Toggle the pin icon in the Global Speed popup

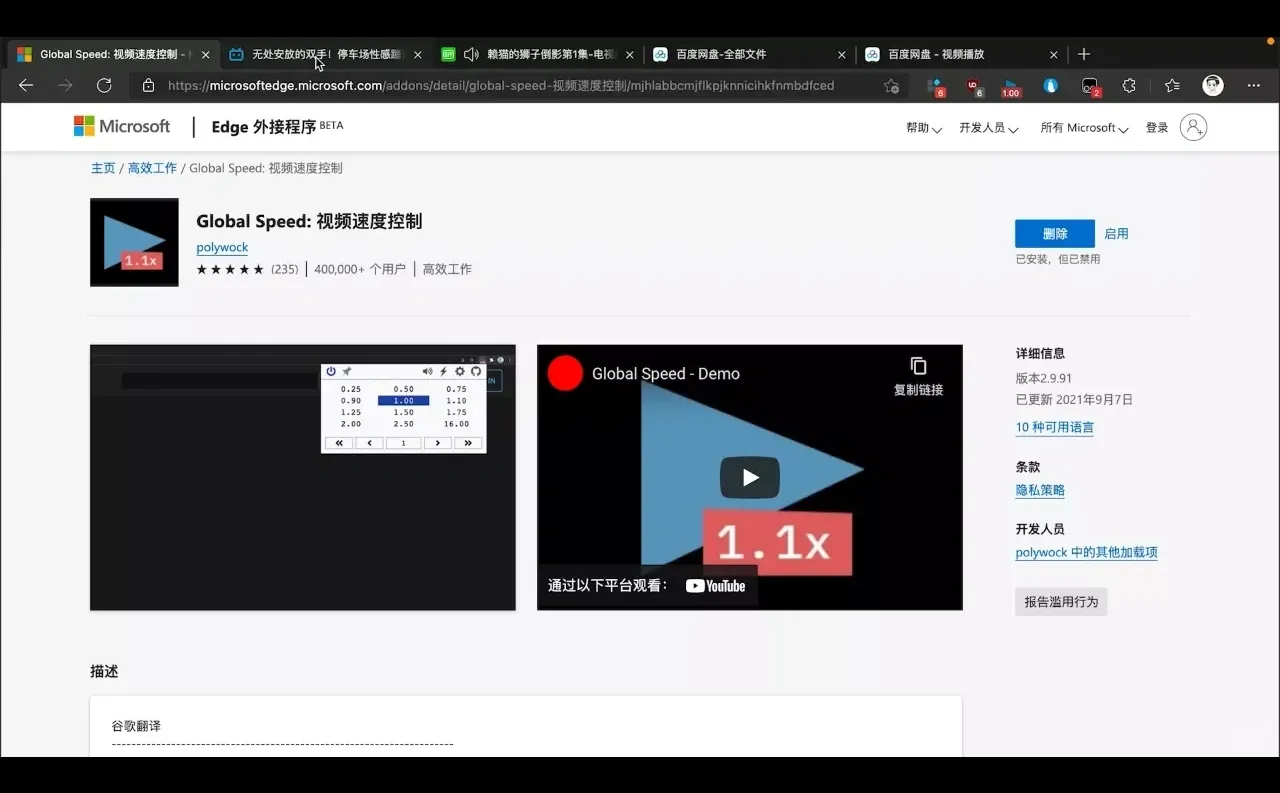click(347, 371)
